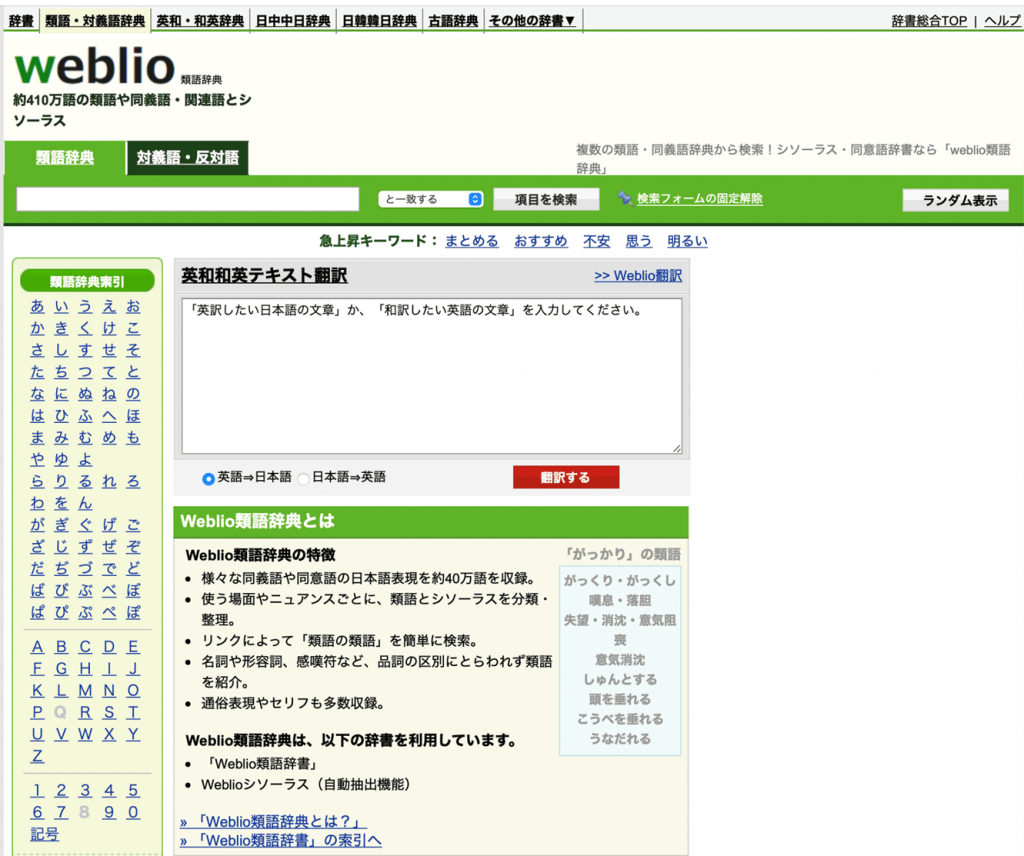1024x856 pixels.
Task: Open index number 1
Action: click(37, 791)
